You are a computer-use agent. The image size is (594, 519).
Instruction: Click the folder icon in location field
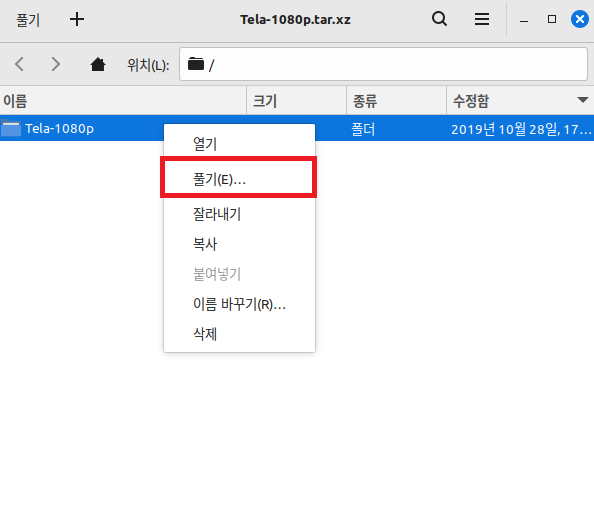[x=196, y=64]
